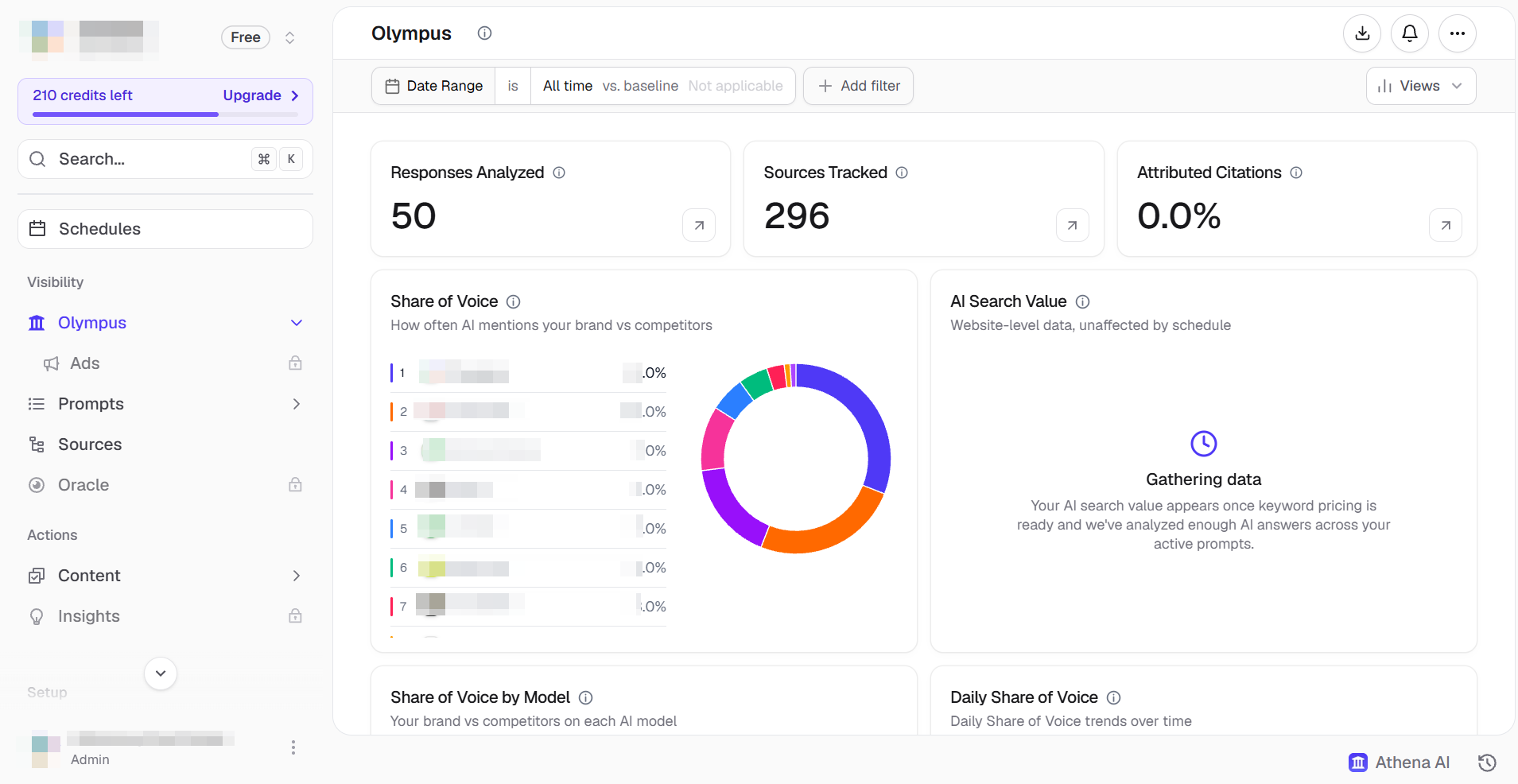Open Responses Analyzed detail arrow
The height and width of the screenshot is (784, 1518).
click(699, 225)
